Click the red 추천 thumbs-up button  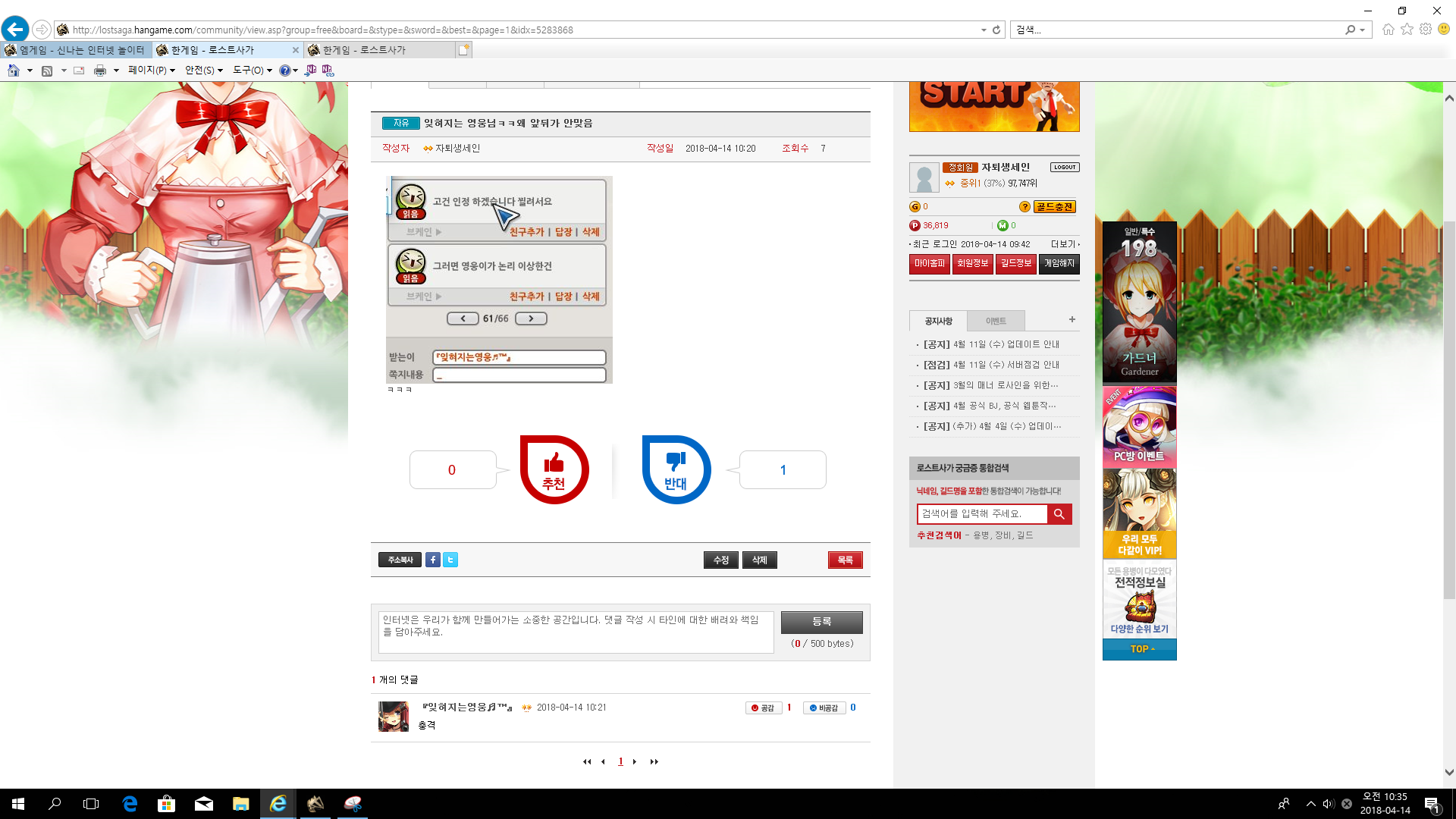pos(554,469)
